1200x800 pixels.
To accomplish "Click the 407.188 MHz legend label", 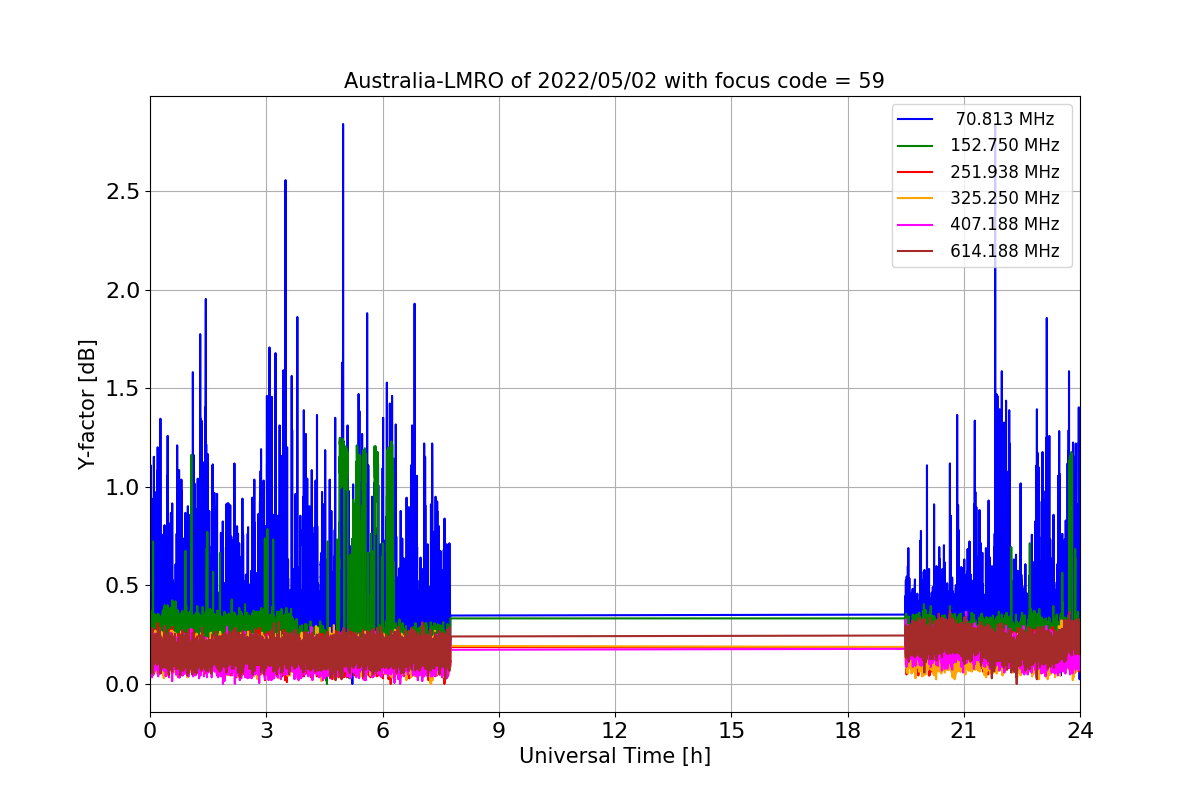I will [x=1005, y=224].
